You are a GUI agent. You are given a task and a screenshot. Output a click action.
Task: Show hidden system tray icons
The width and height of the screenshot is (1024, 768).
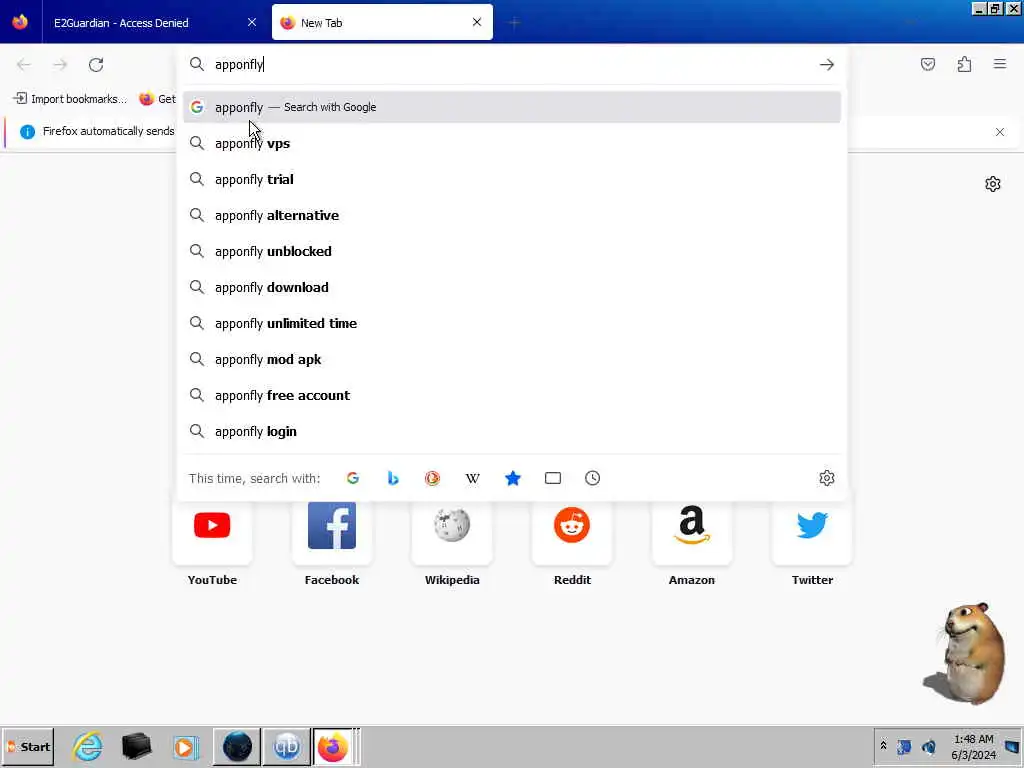pos(883,745)
